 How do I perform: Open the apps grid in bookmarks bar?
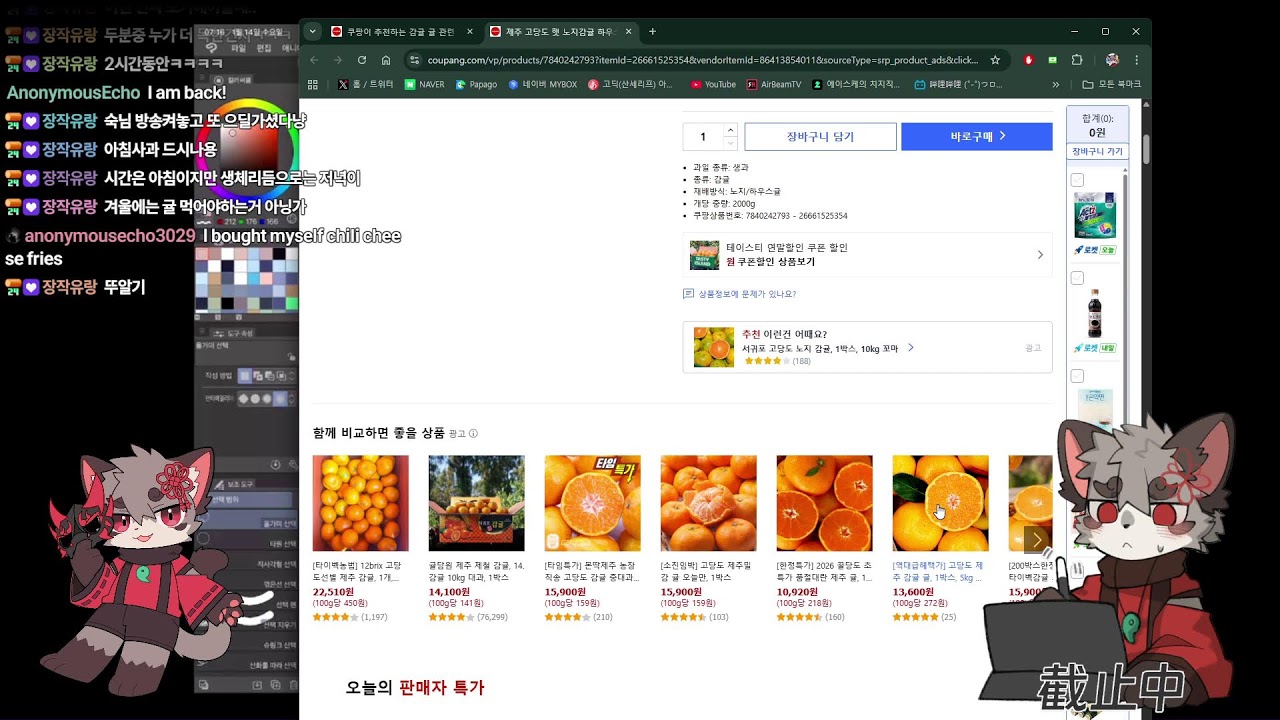tap(313, 85)
